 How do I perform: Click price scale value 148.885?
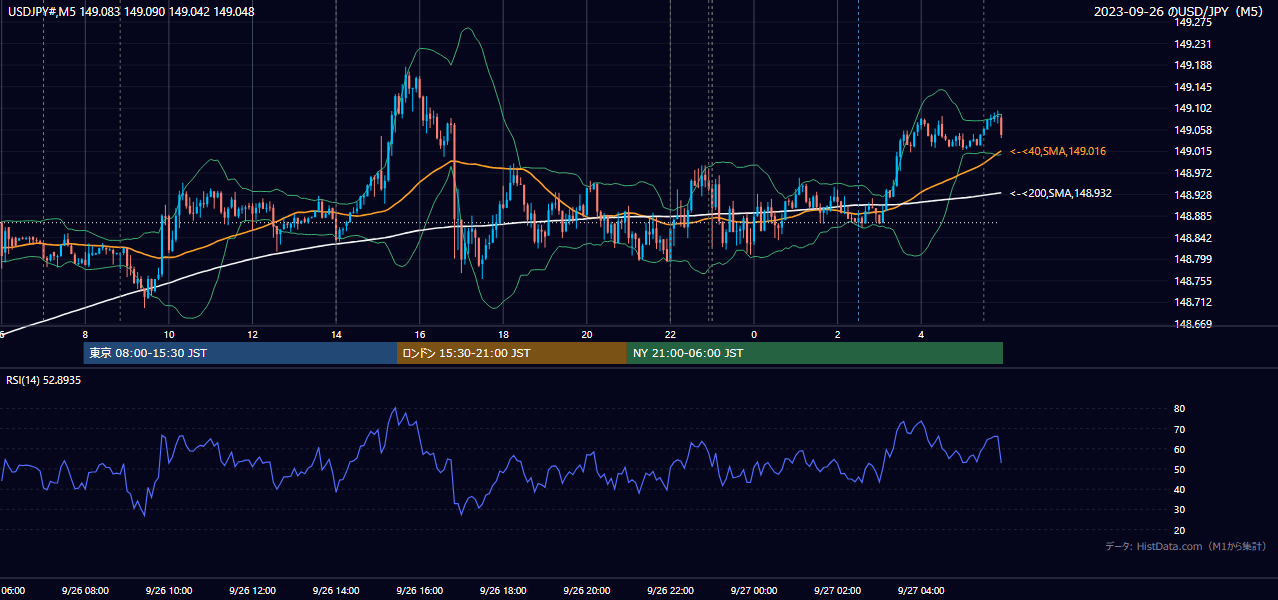pyautogui.click(x=1194, y=216)
